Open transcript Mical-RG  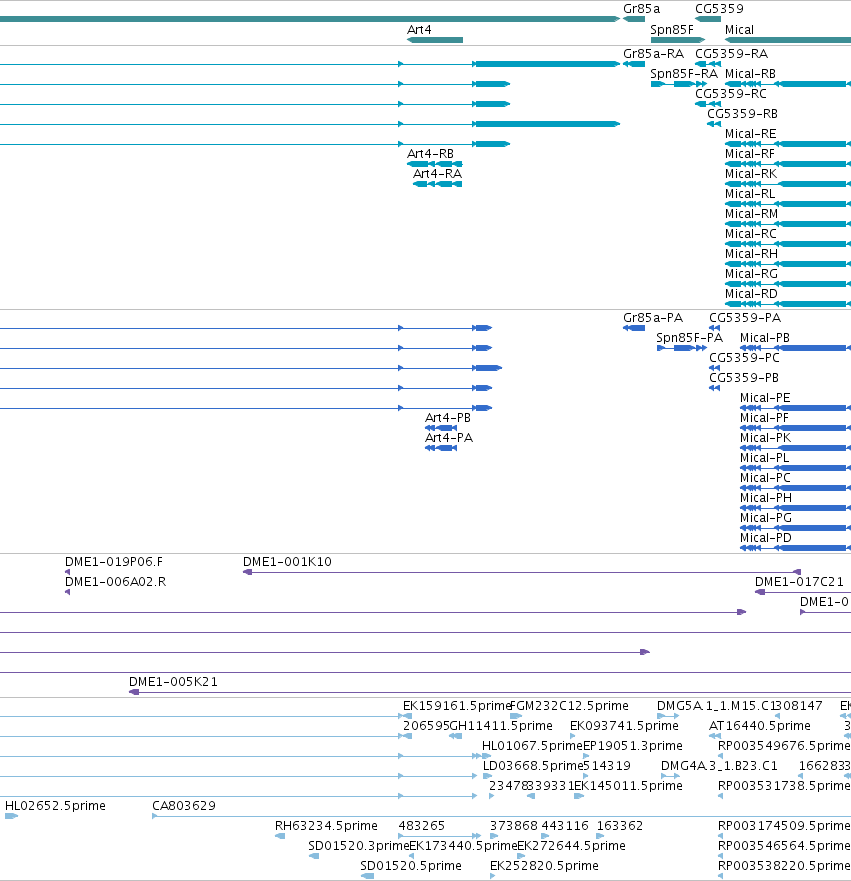(x=788, y=284)
